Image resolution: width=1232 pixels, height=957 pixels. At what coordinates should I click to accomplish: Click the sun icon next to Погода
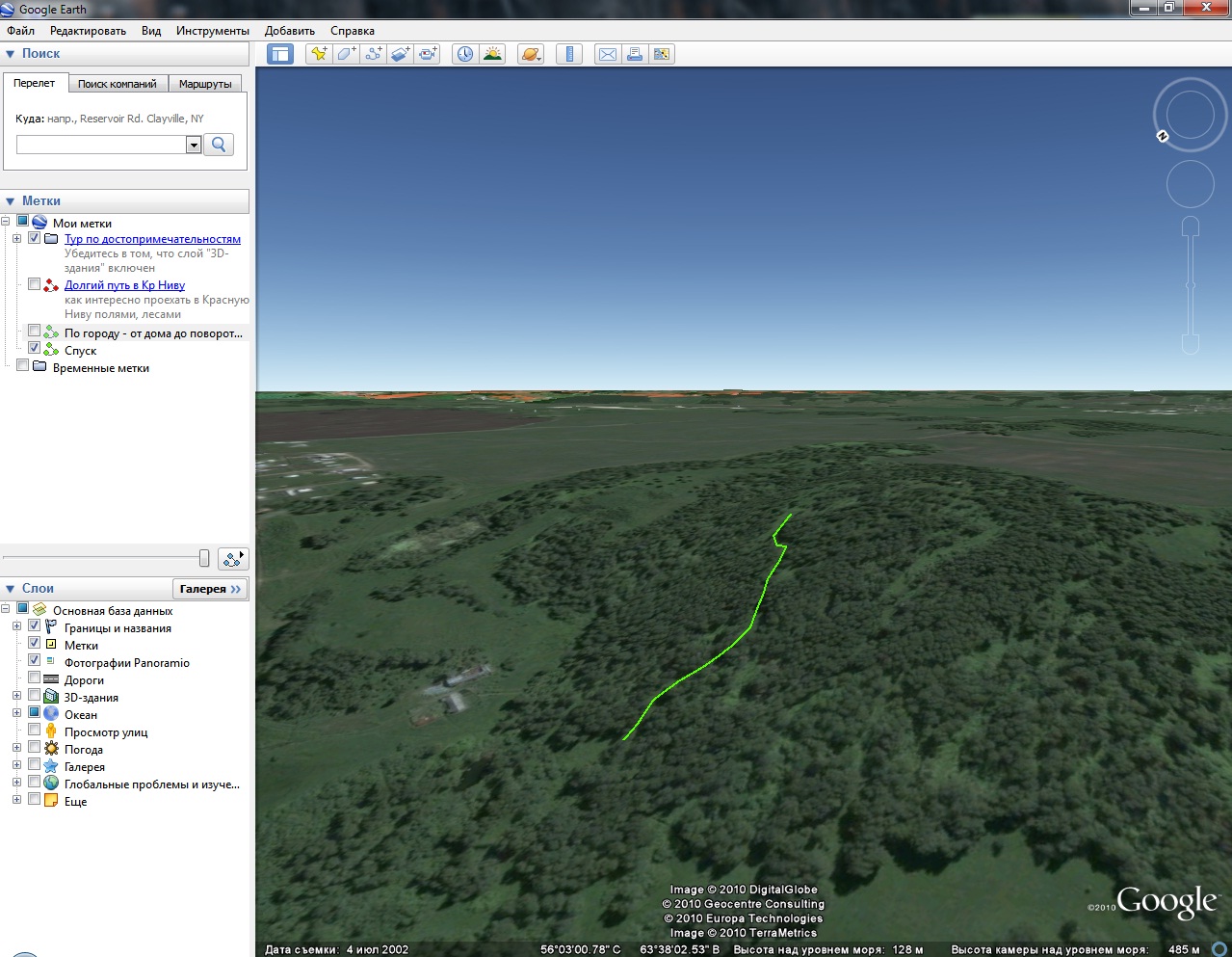pyautogui.click(x=51, y=749)
